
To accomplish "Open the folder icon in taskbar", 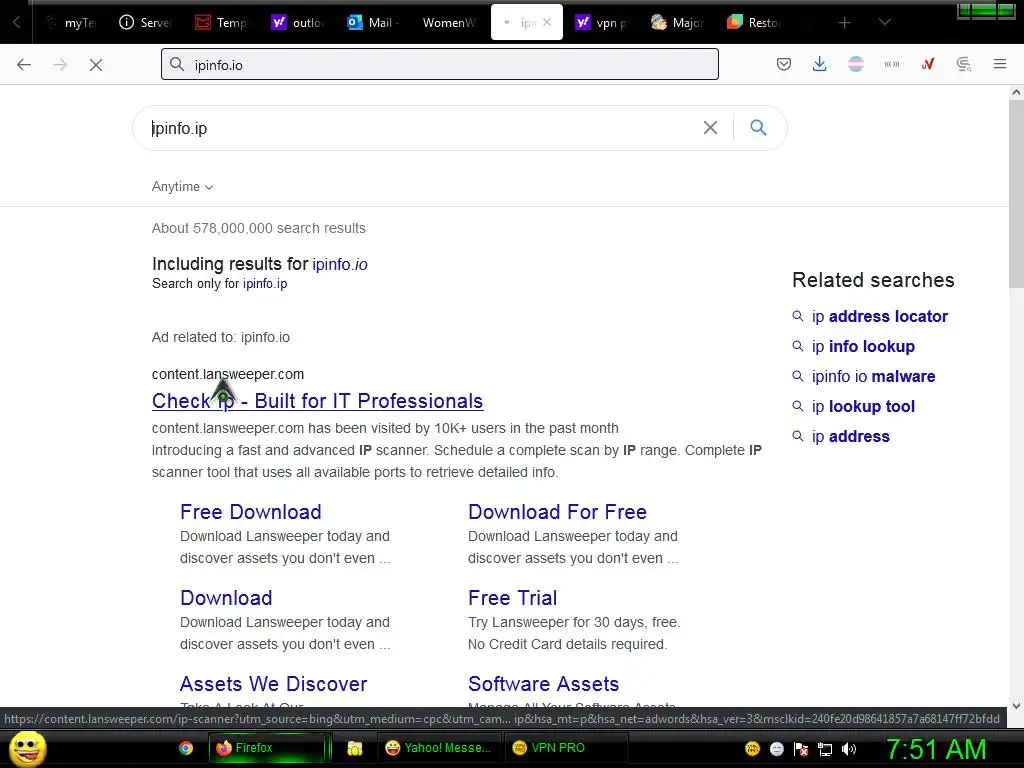I will (x=355, y=748).
